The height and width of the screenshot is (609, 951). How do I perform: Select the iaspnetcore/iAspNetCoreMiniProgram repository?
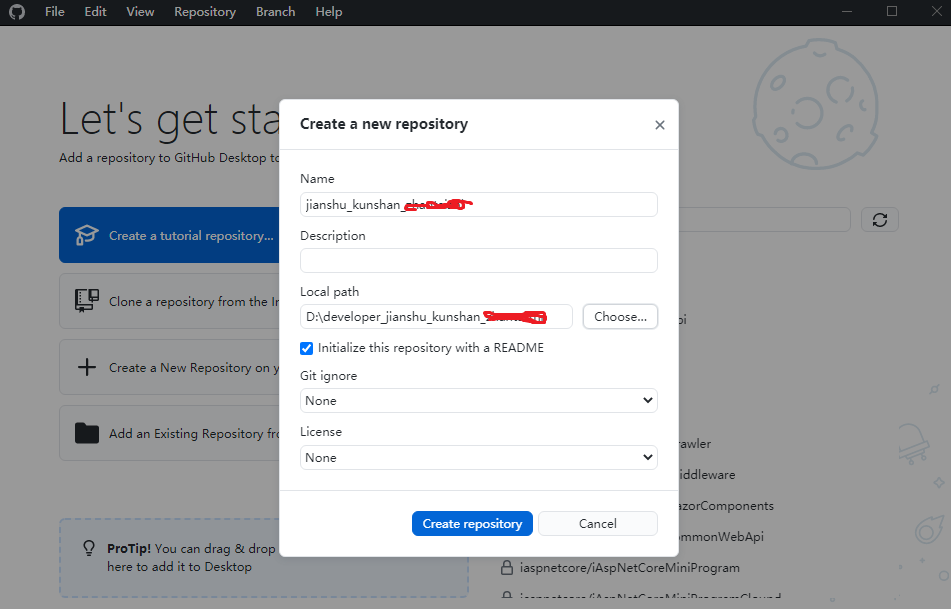coord(630,568)
